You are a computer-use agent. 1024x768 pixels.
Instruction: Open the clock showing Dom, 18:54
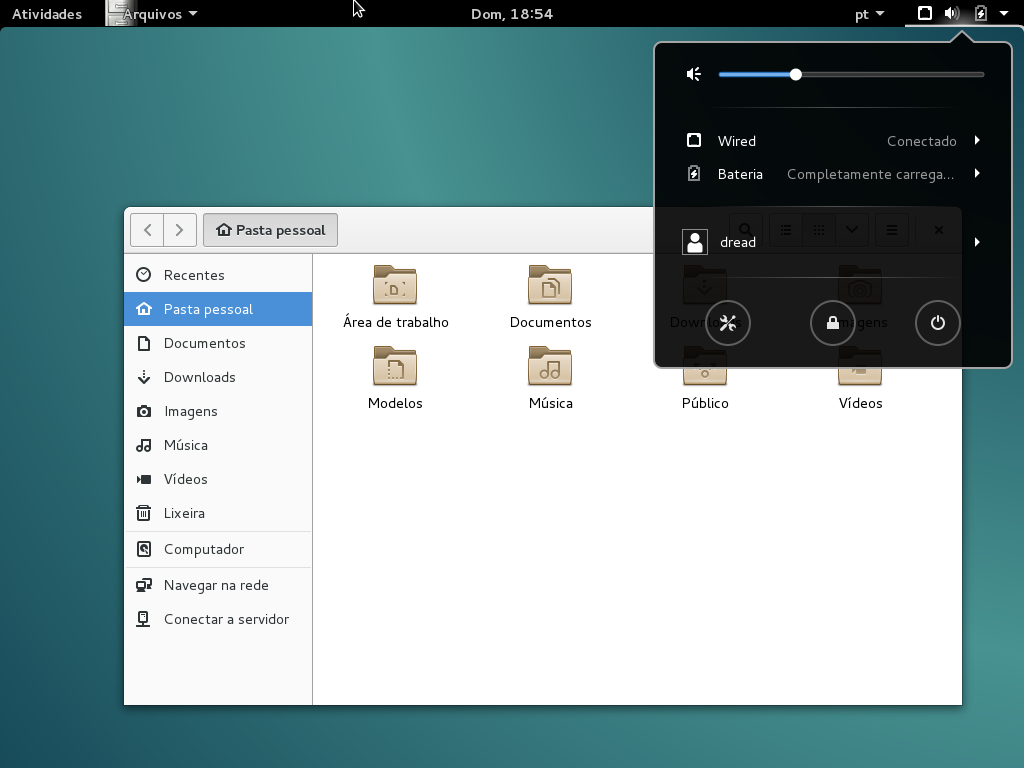[512, 14]
